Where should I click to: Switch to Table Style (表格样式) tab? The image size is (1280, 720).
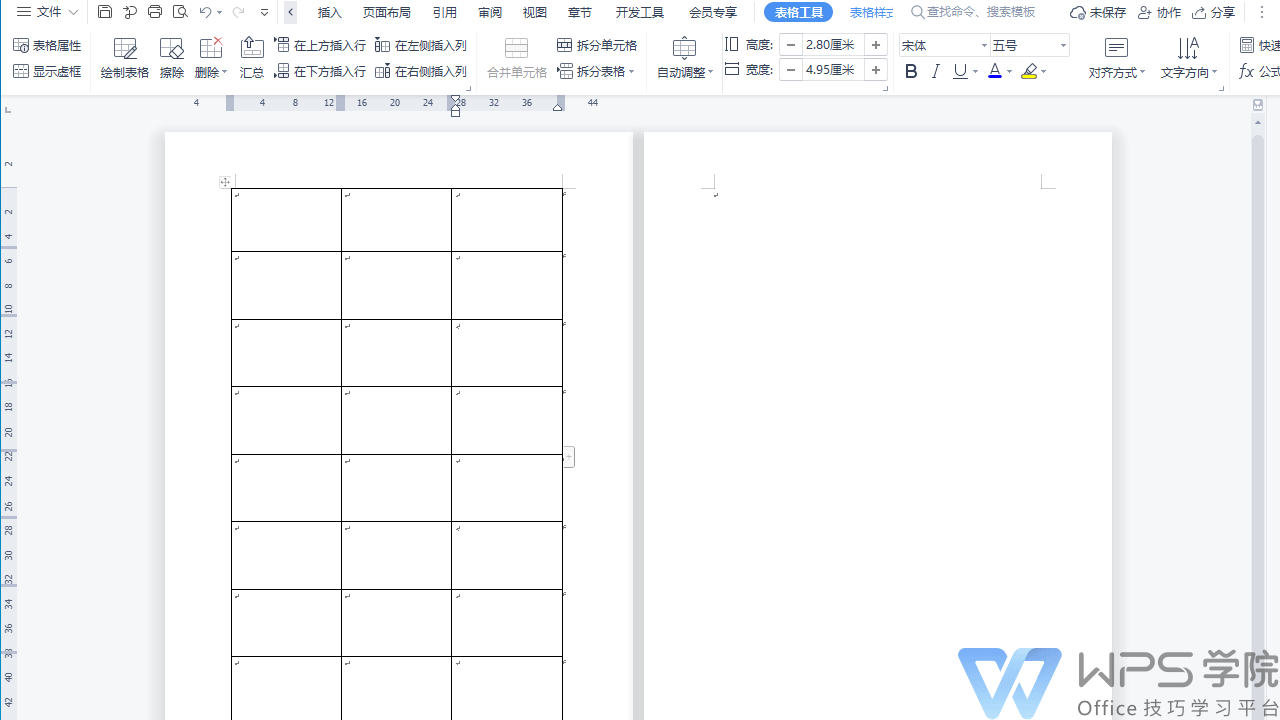point(871,13)
